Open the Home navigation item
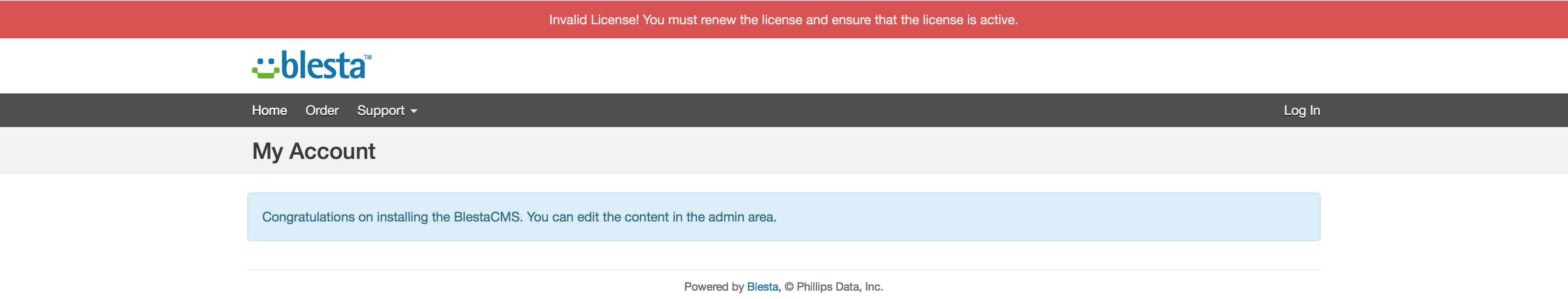 (269, 110)
